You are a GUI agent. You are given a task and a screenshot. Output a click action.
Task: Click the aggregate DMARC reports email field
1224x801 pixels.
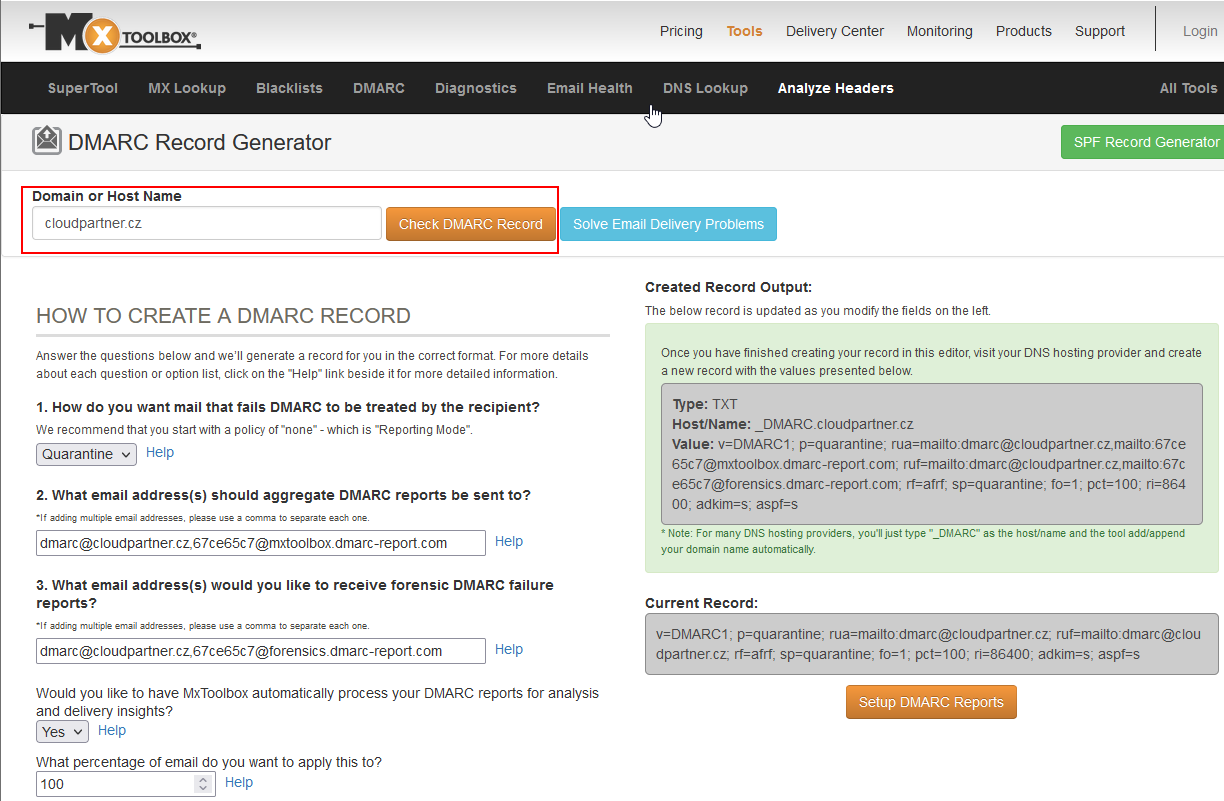click(x=261, y=543)
